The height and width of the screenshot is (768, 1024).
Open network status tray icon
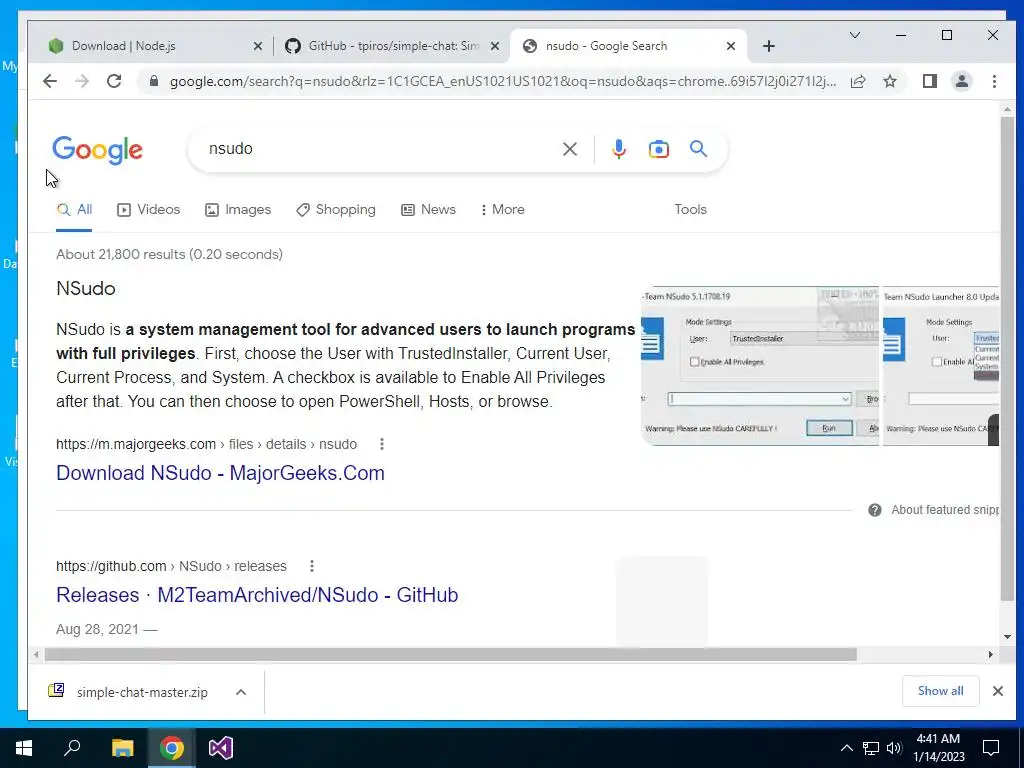(x=871, y=748)
